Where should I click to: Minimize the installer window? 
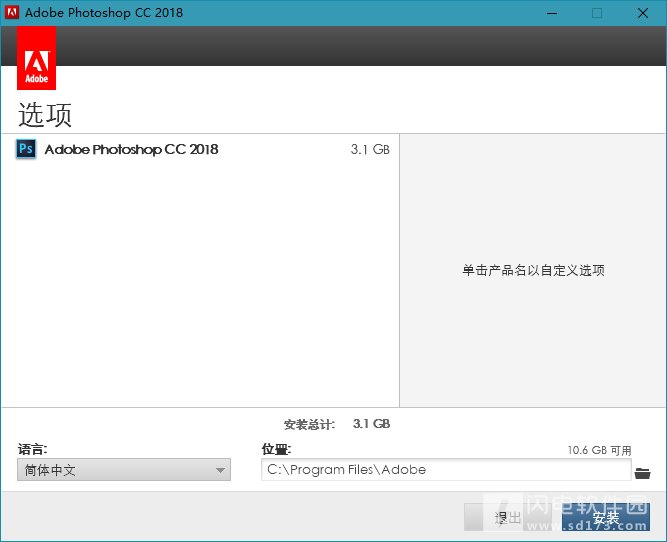pos(552,13)
